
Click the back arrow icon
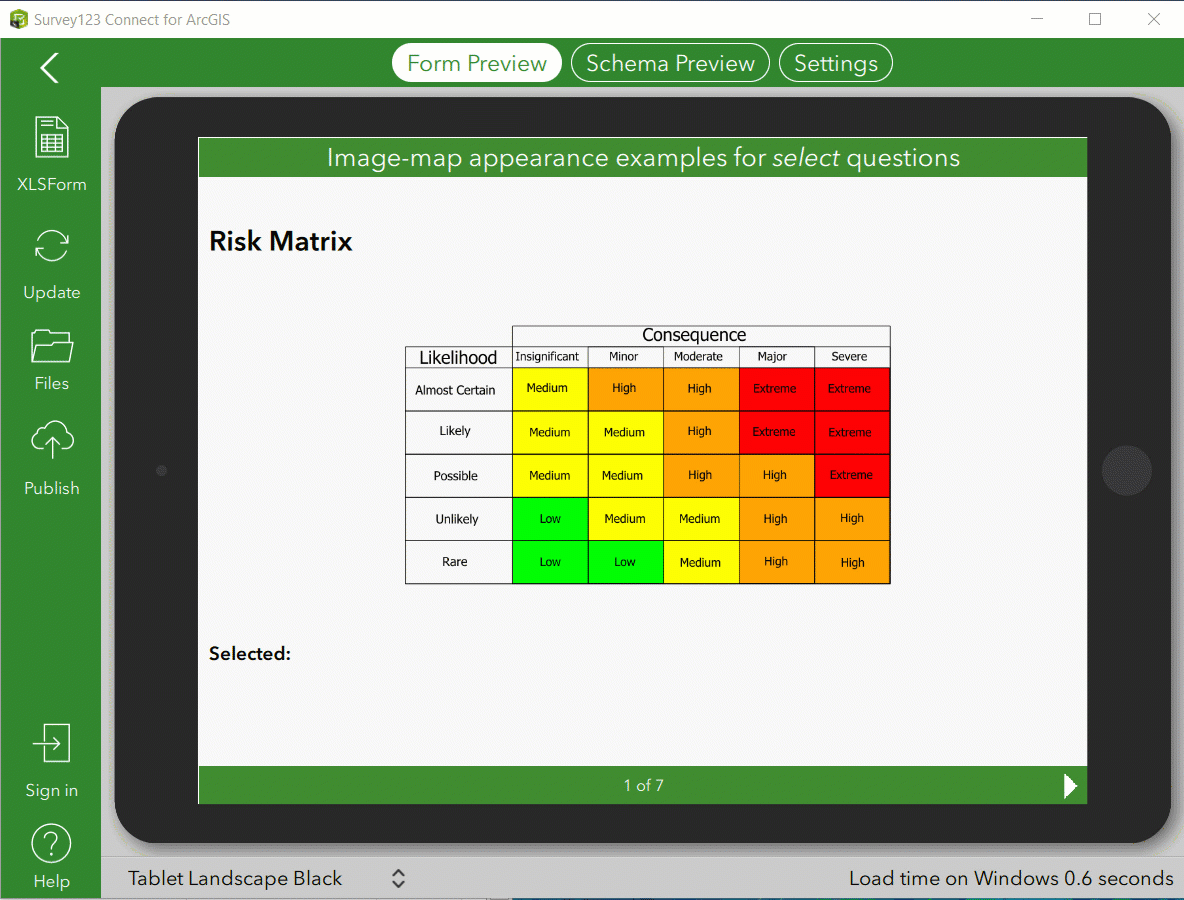coord(49,68)
